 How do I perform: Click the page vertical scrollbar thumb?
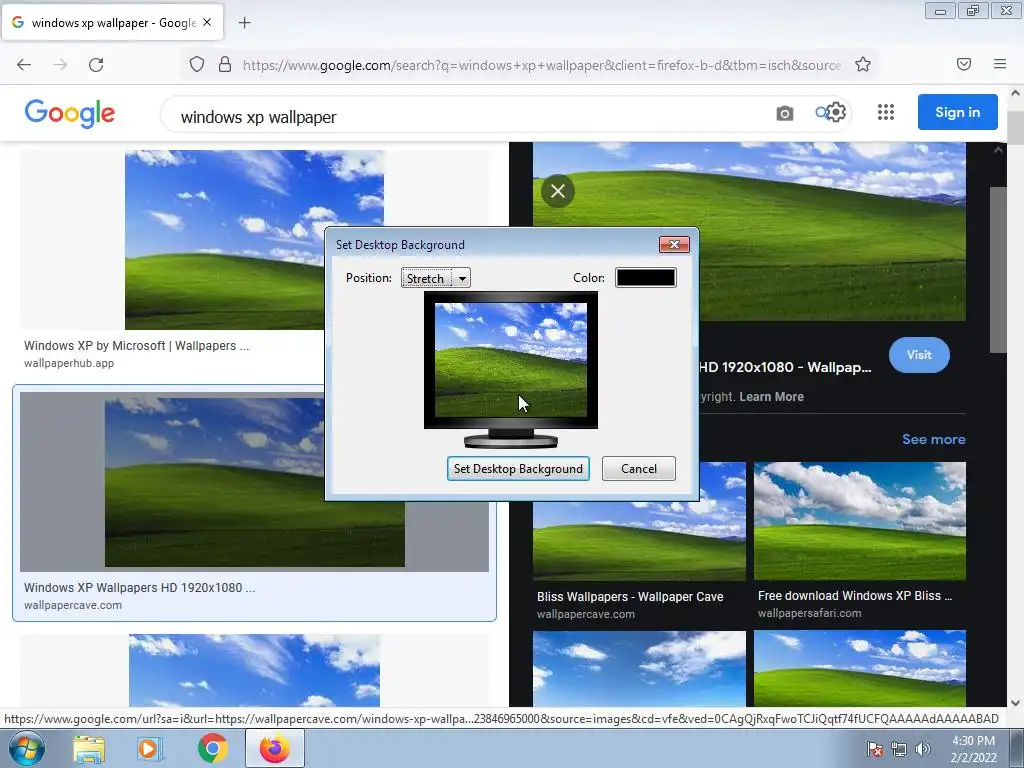pos(1015,127)
